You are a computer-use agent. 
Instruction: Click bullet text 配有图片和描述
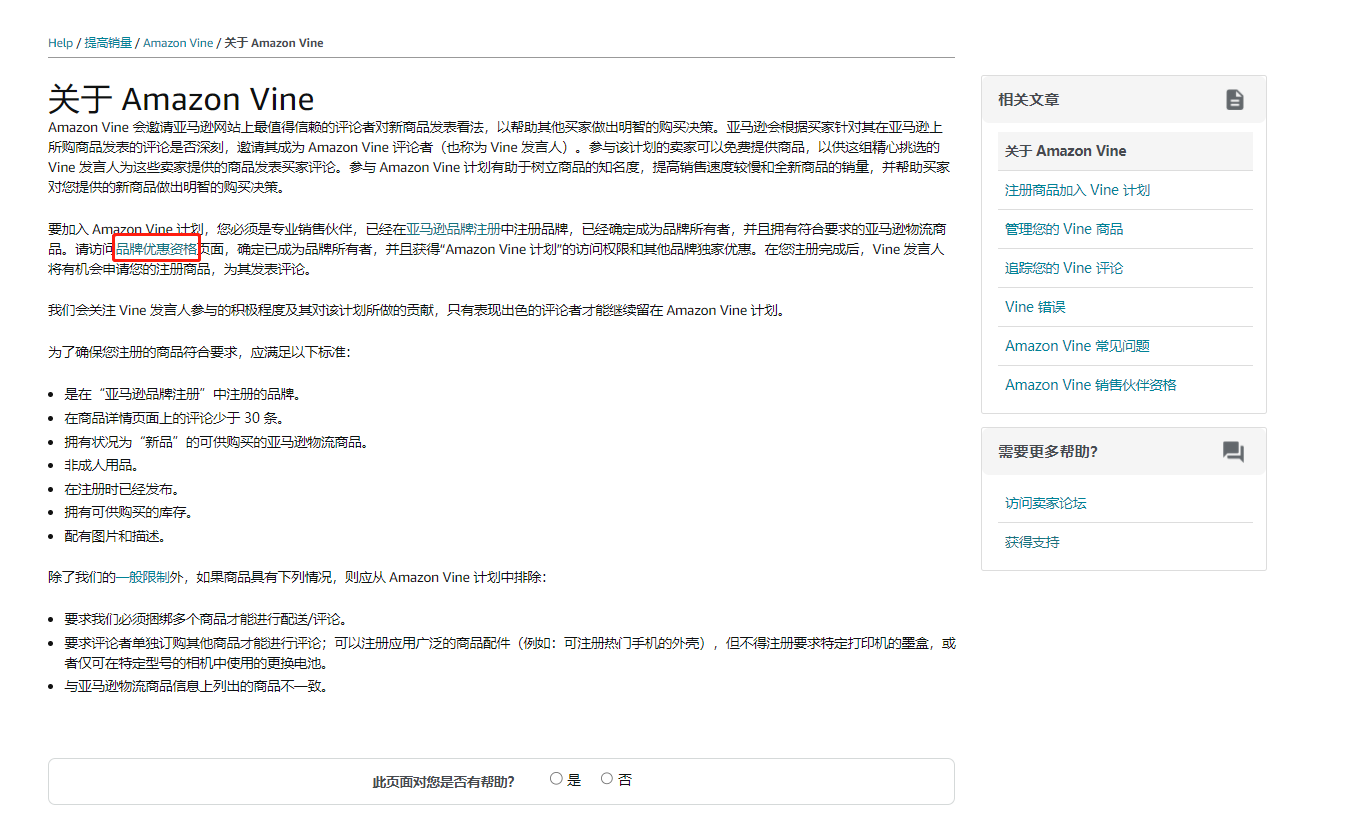[115, 536]
